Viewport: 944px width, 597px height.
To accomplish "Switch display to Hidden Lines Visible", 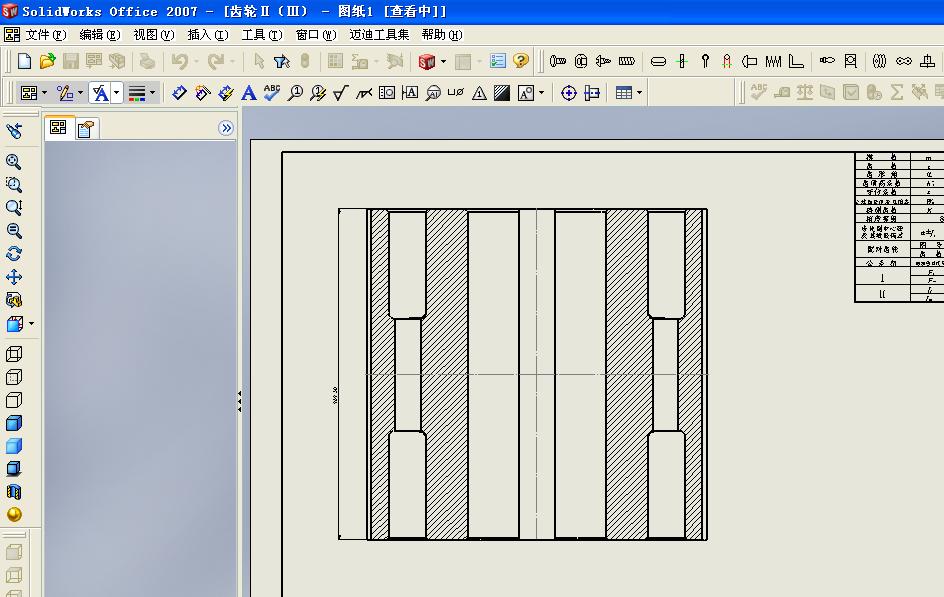I will click(14, 377).
